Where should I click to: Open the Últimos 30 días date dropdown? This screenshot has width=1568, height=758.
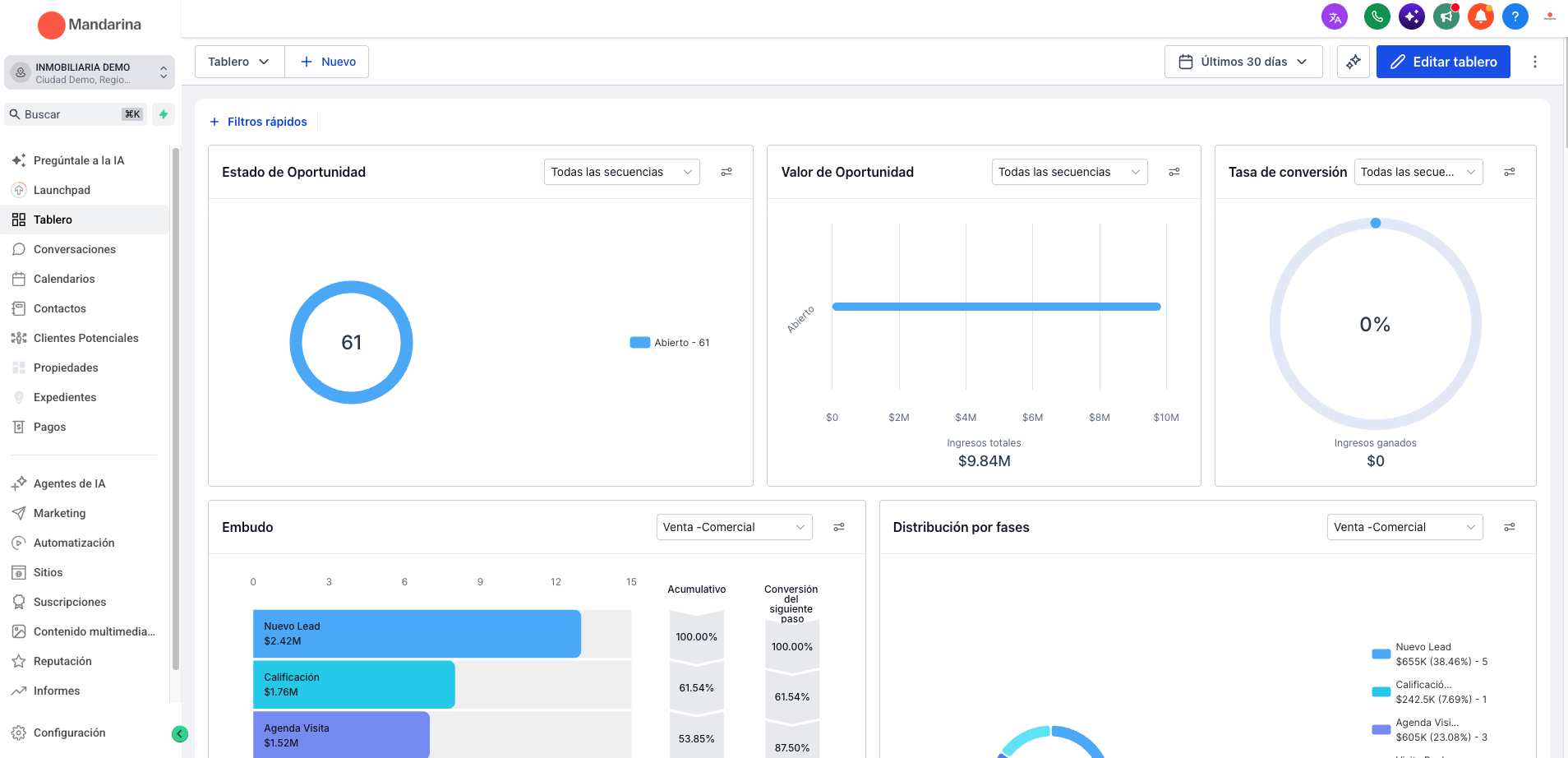(x=1243, y=62)
